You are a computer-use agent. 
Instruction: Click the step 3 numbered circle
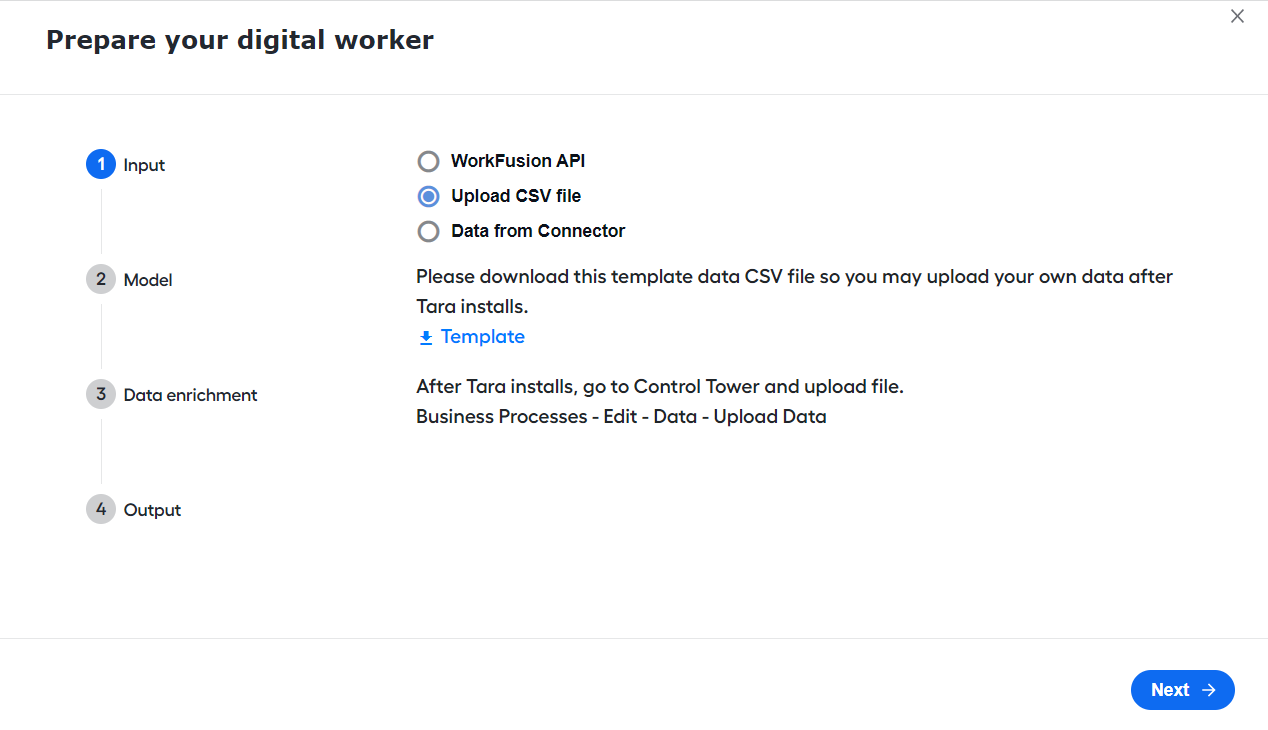pos(101,394)
